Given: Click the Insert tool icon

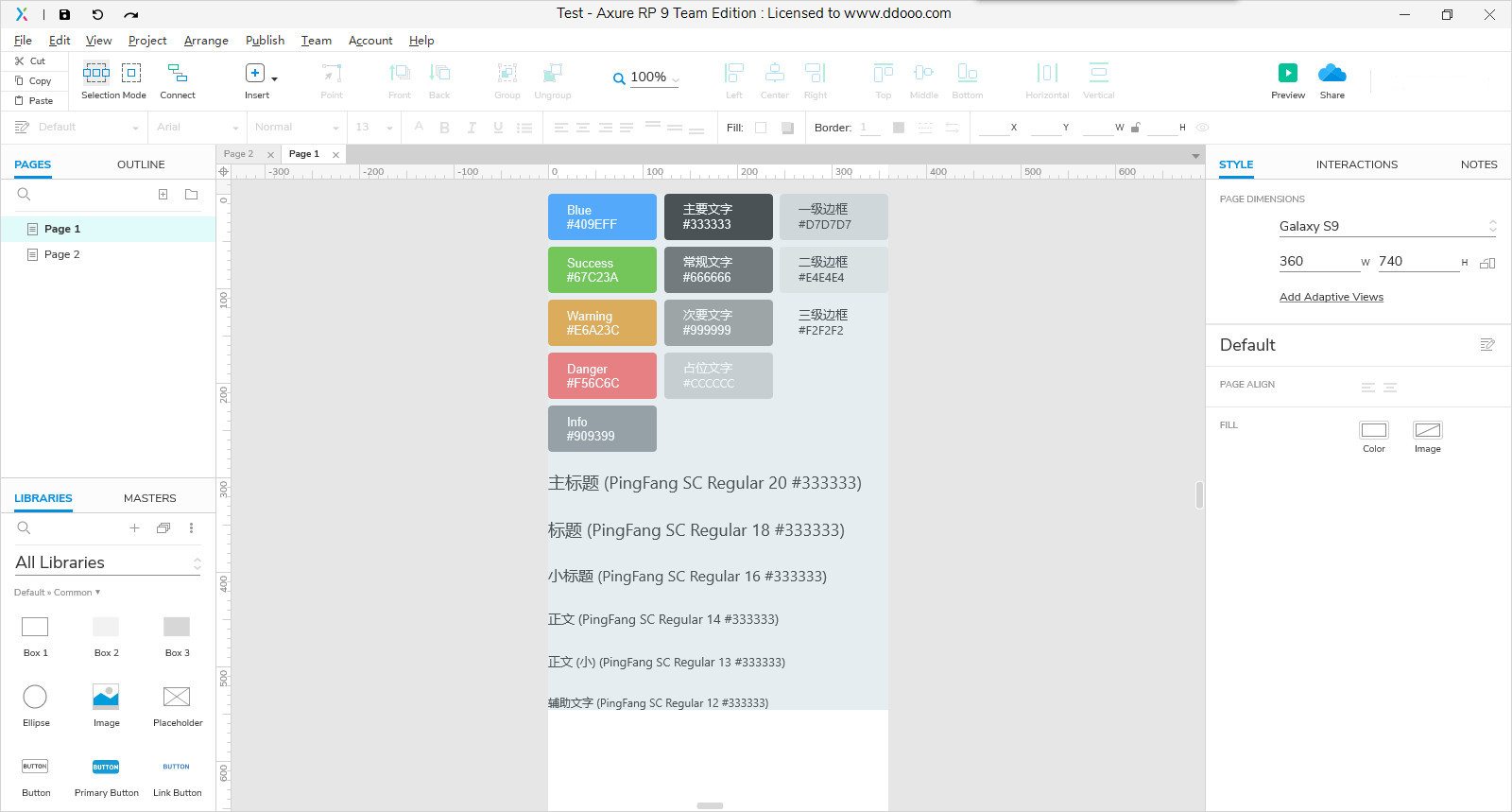Looking at the screenshot, I should tap(255, 73).
